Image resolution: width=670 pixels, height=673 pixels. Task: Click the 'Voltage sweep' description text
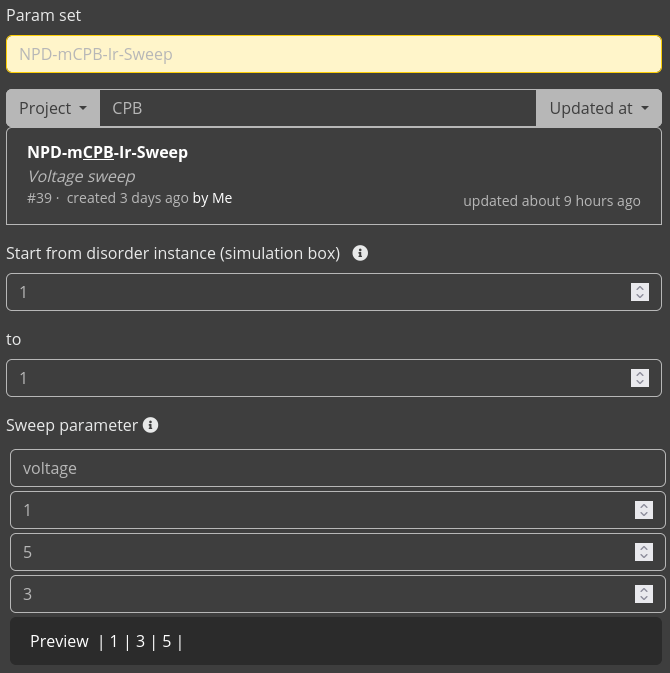(x=81, y=176)
